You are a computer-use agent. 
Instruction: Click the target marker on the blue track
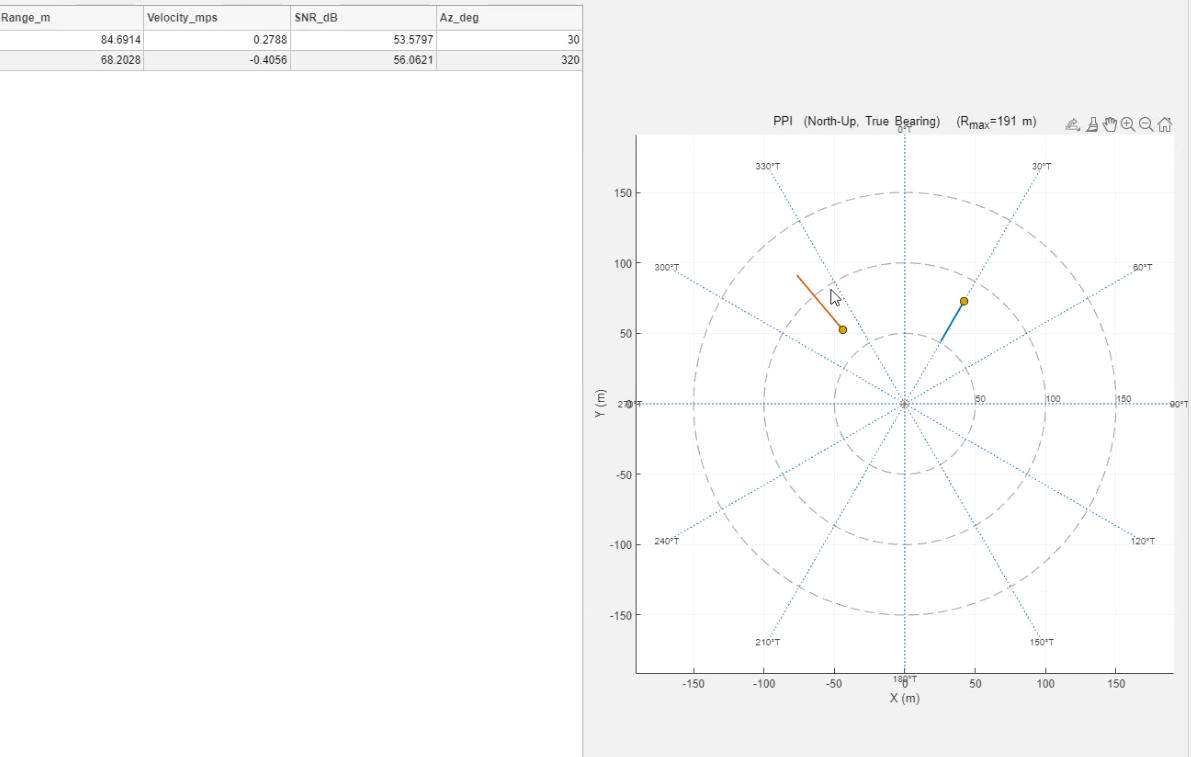[x=964, y=301]
